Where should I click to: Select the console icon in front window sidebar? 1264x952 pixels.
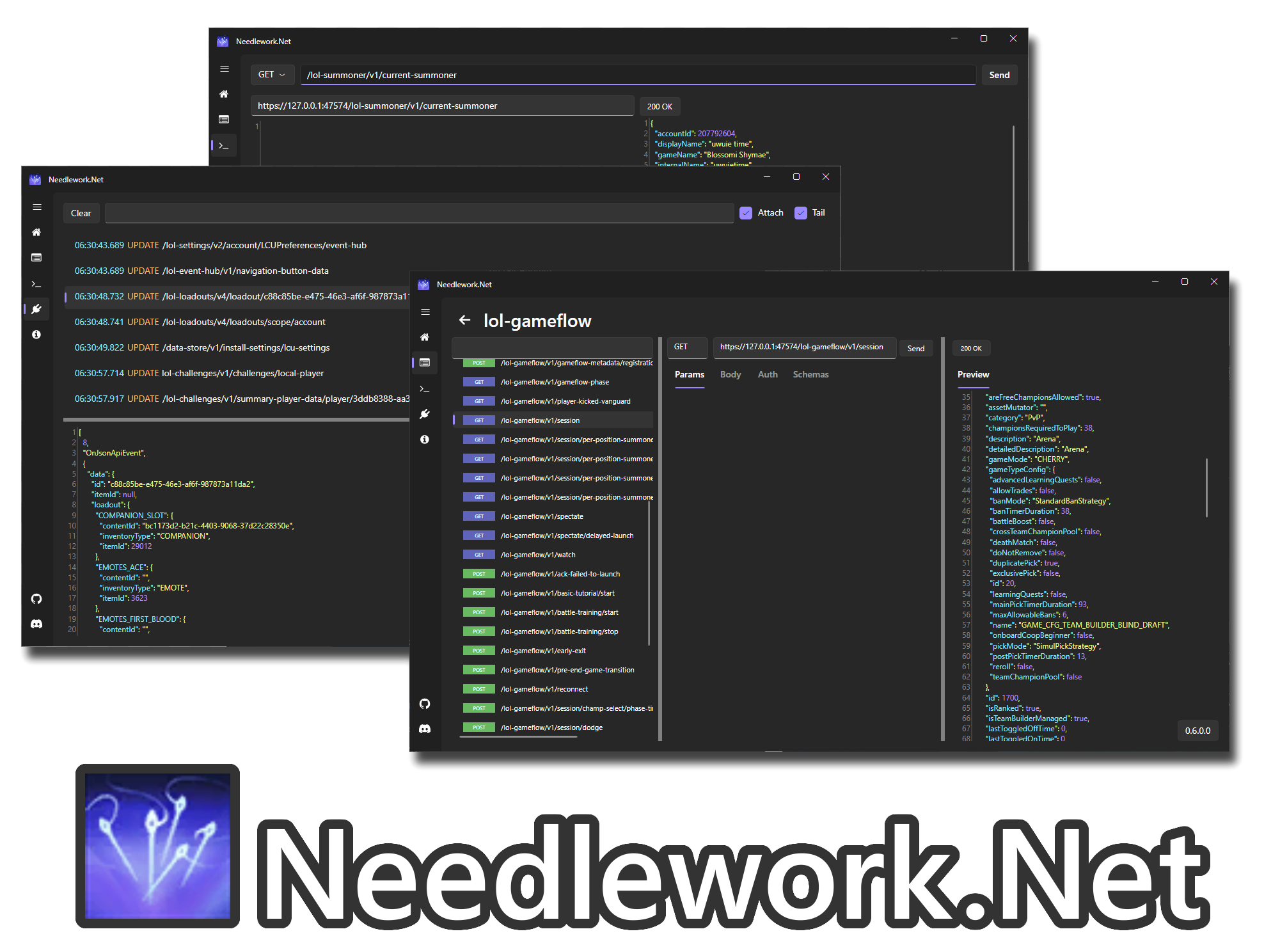click(425, 388)
